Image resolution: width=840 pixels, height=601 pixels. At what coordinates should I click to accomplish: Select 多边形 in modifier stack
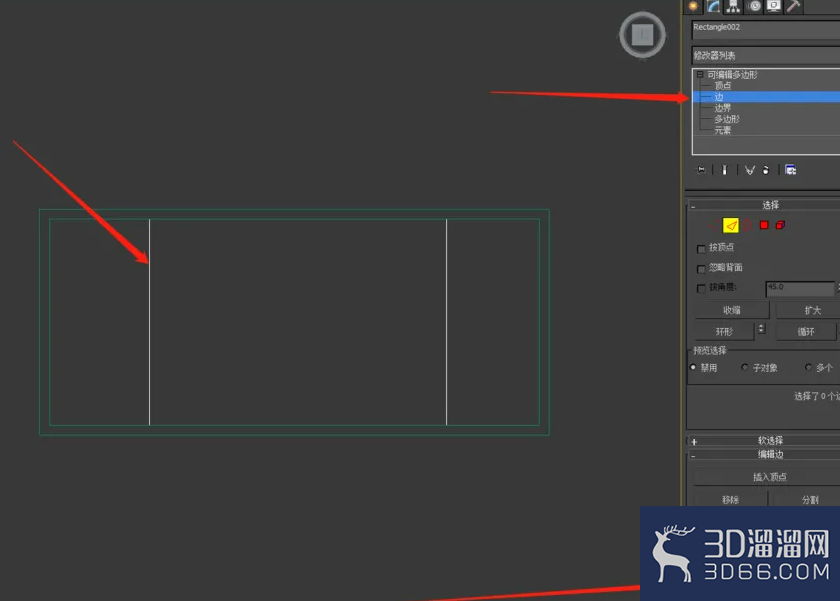727,119
